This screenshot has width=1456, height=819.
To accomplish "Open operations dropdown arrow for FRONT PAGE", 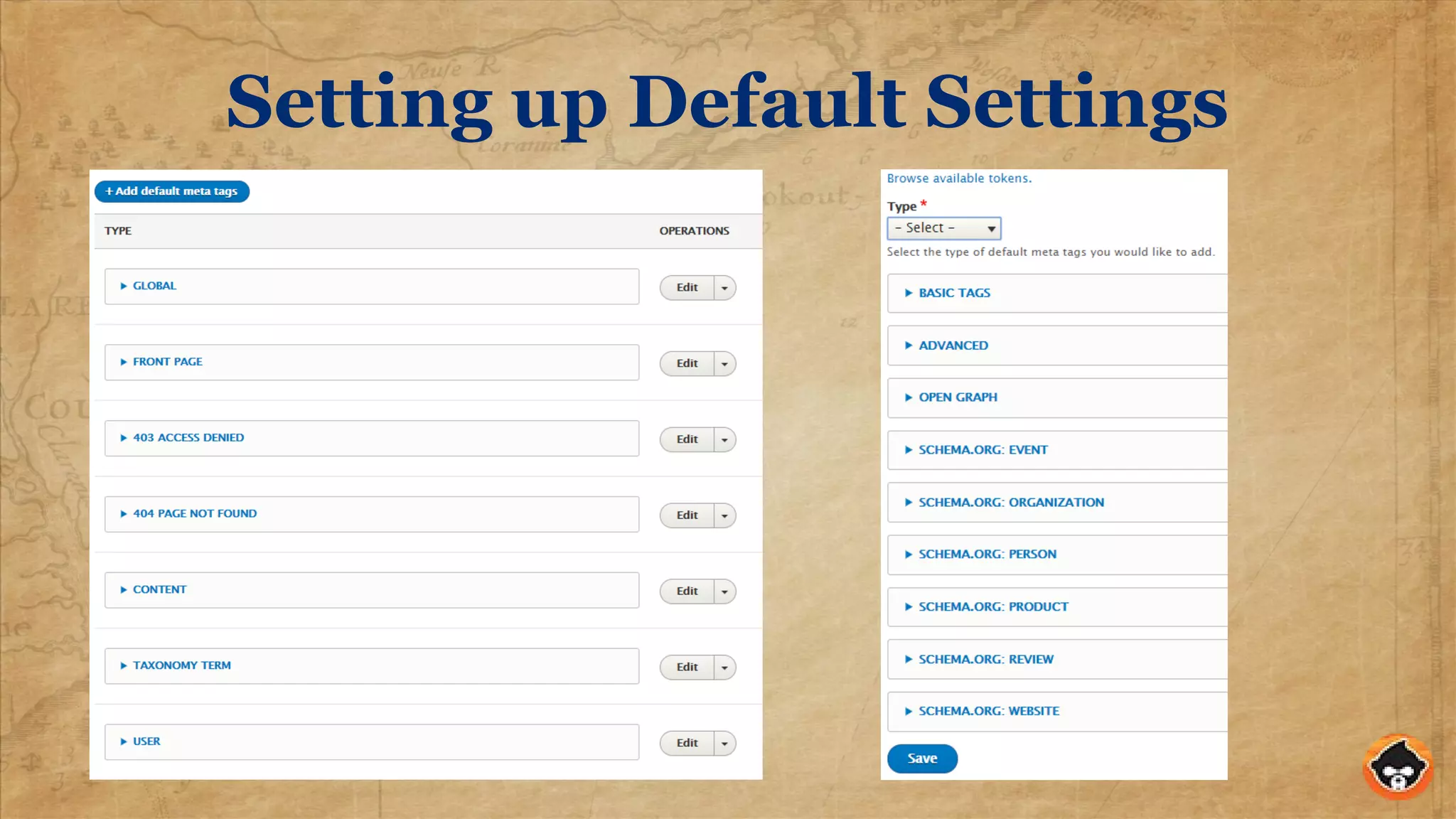I will click(x=724, y=364).
